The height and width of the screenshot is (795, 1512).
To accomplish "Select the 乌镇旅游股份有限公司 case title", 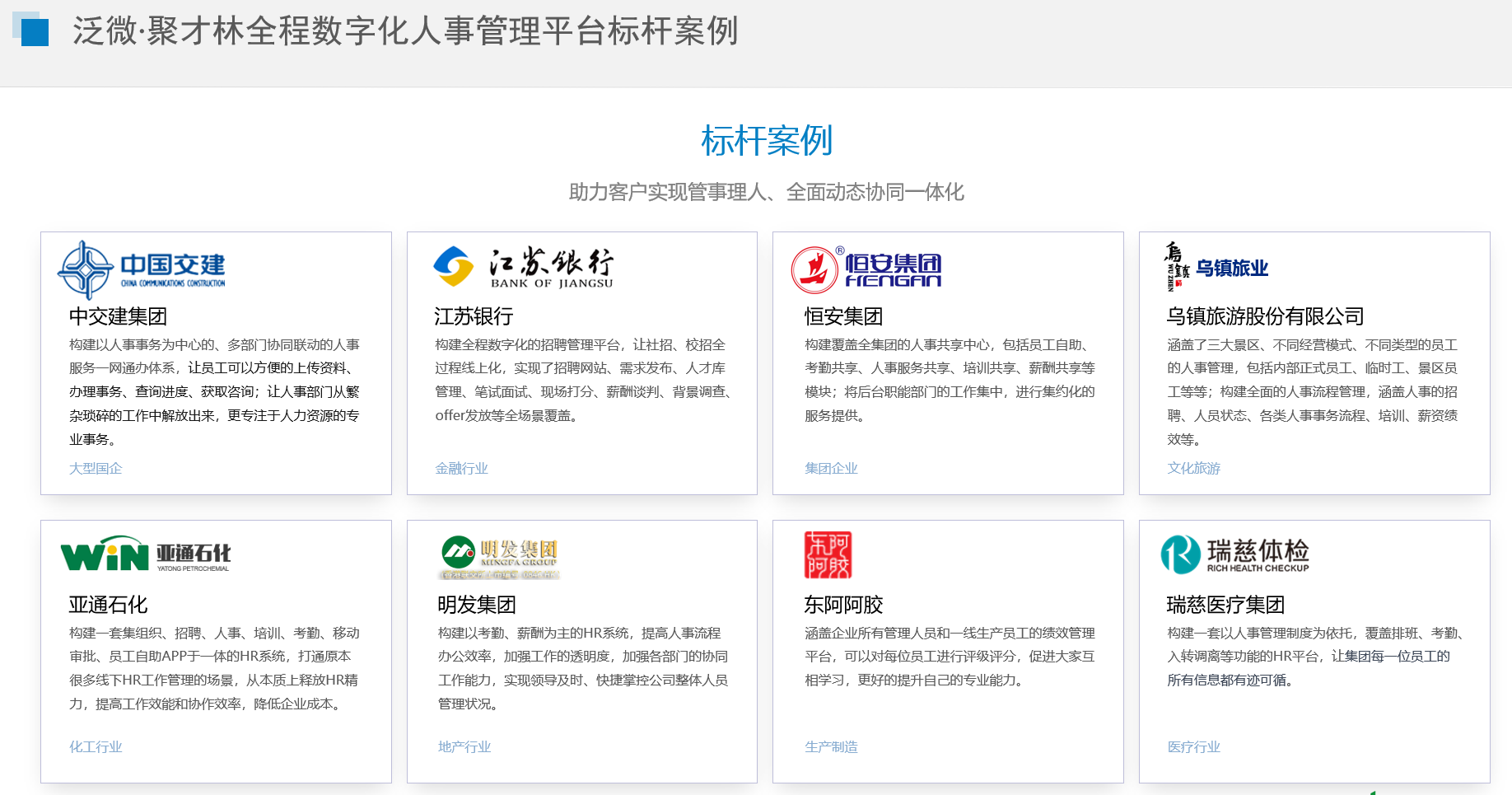I will pos(1265,316).
